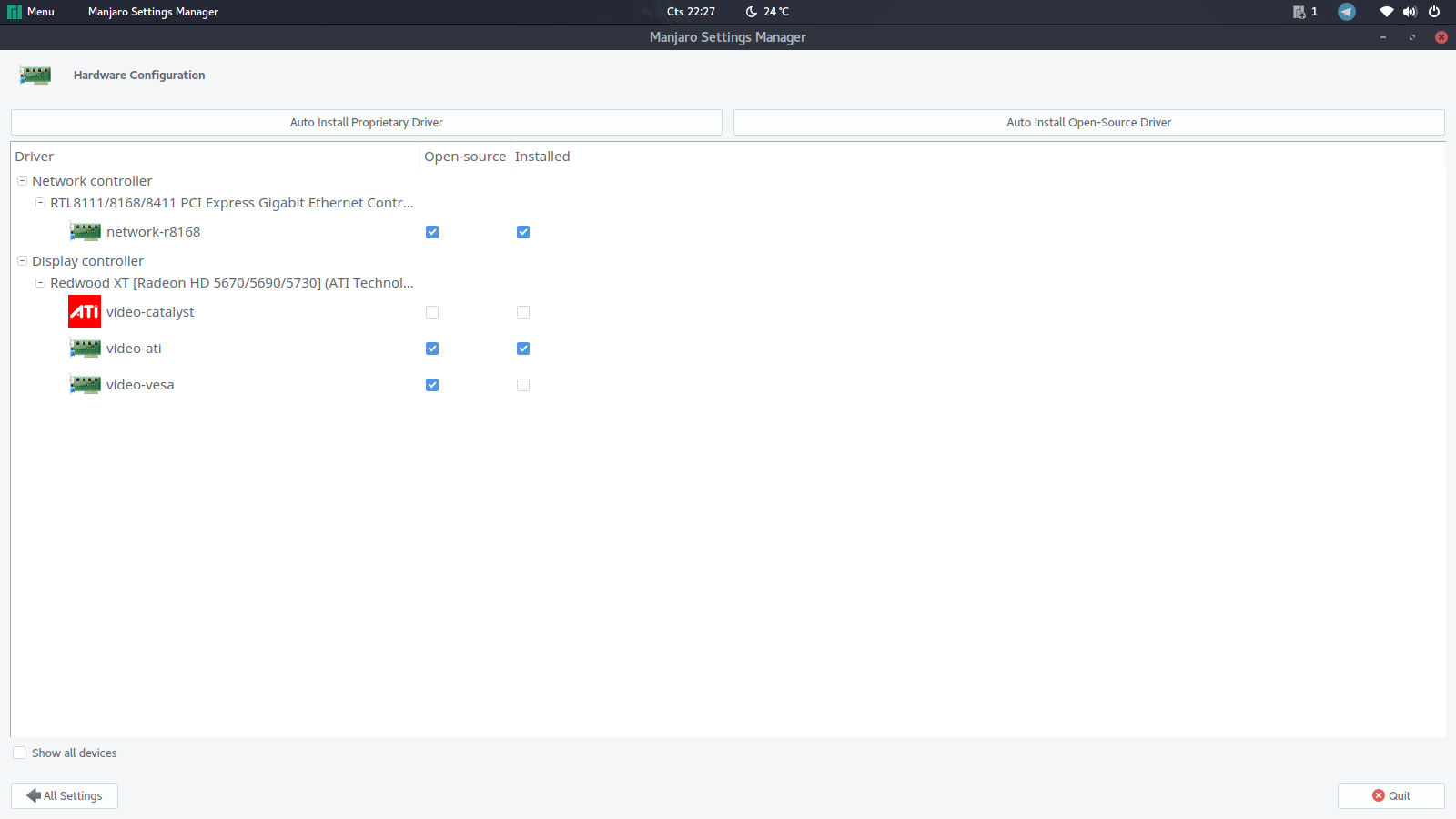The width and height of the screenshot is (1456, 819).
Task: Toggle video-ati Installed checkbox
Action: point(523,349)
